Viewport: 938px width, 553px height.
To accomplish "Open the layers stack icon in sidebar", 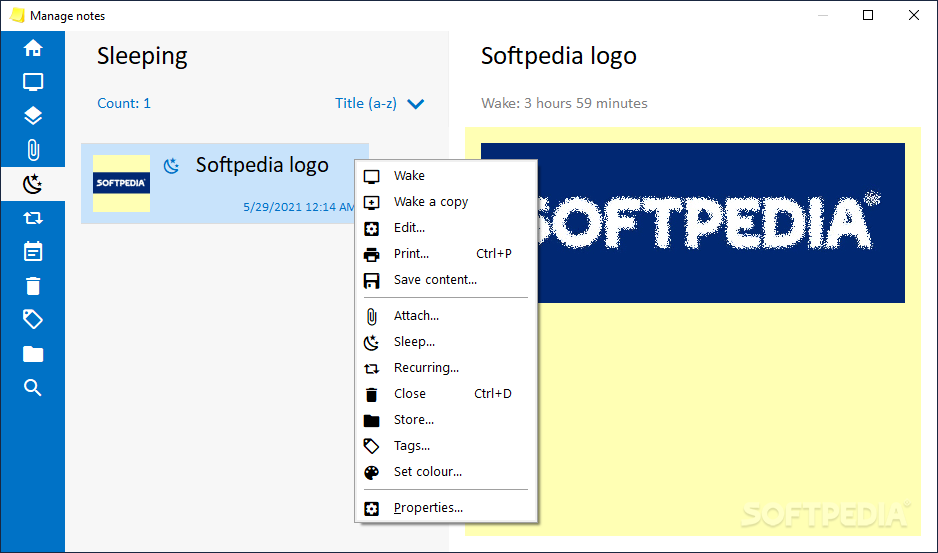I will pos(33,116).
